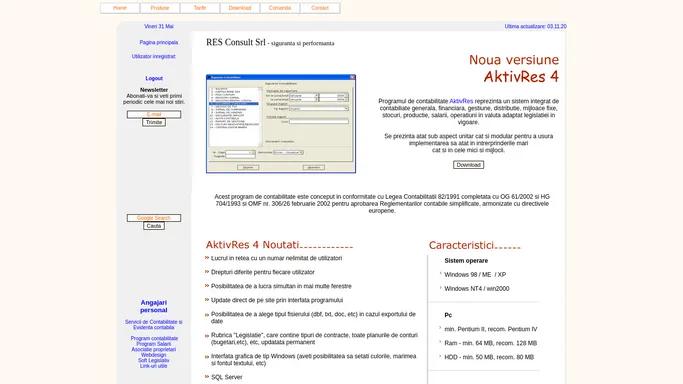683x384 pixels.
Task: Open the Contact menu tab
Action: coord(320,8)
